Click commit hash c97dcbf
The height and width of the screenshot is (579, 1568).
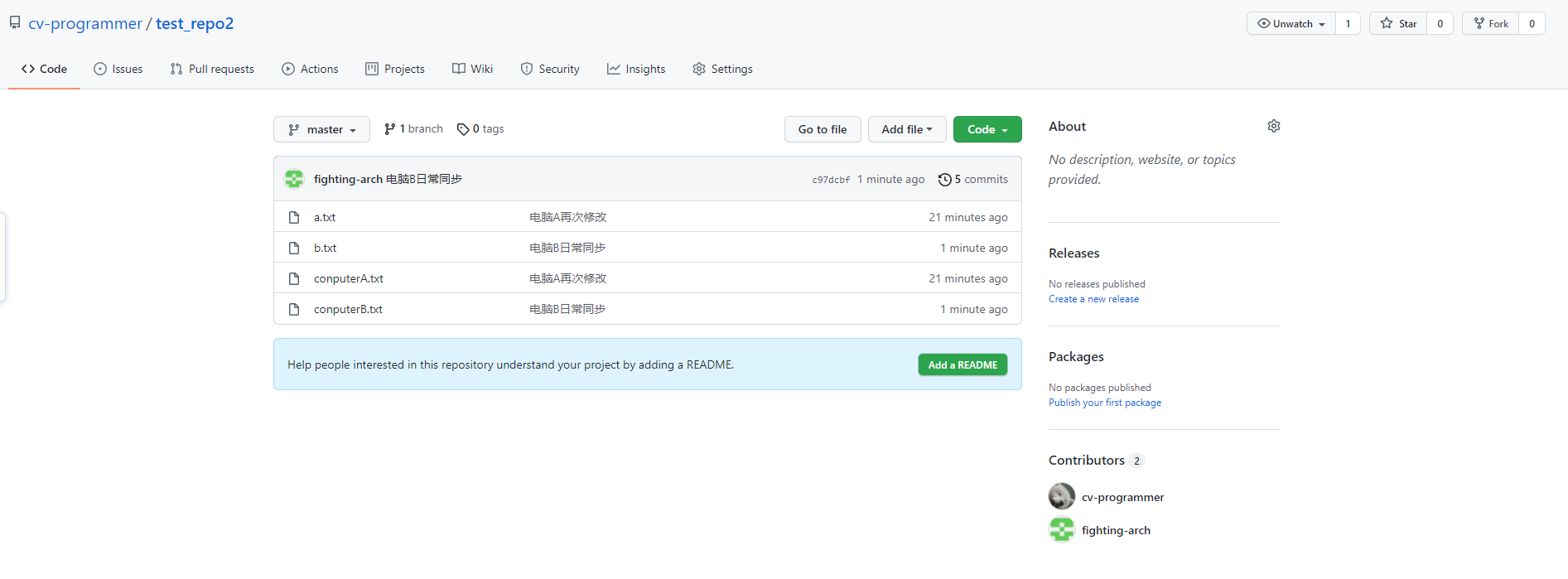coord(830,180)
